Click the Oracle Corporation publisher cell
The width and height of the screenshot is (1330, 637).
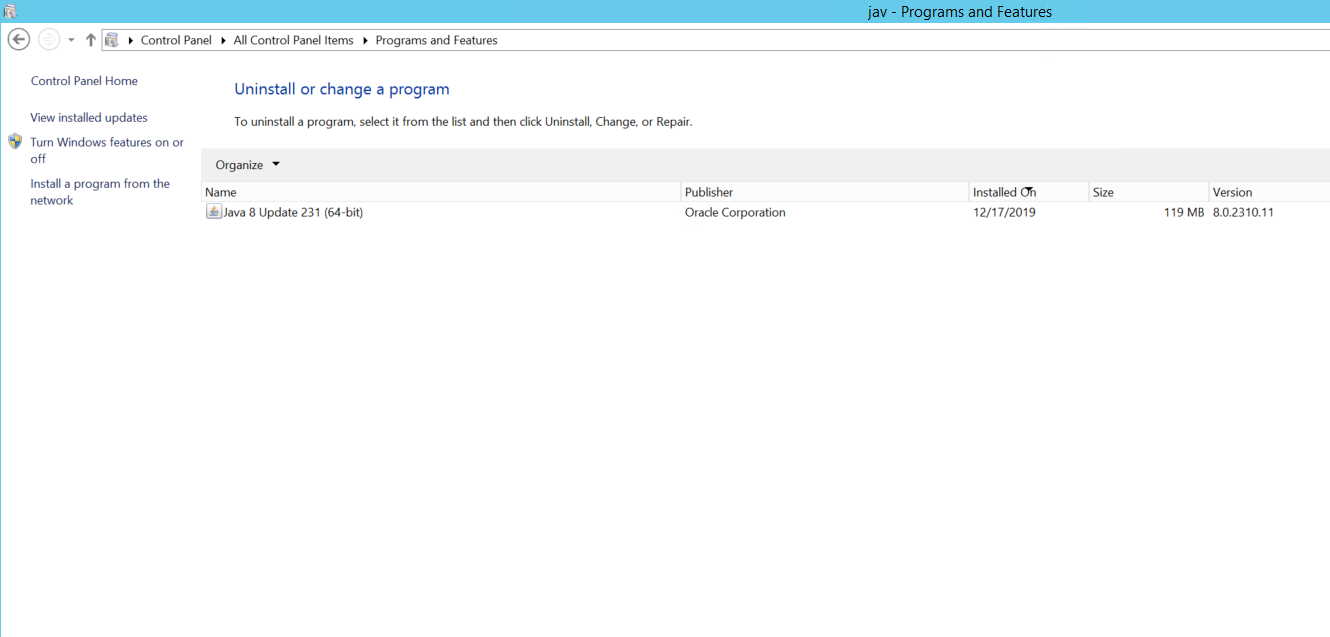[x=735, y=212]
